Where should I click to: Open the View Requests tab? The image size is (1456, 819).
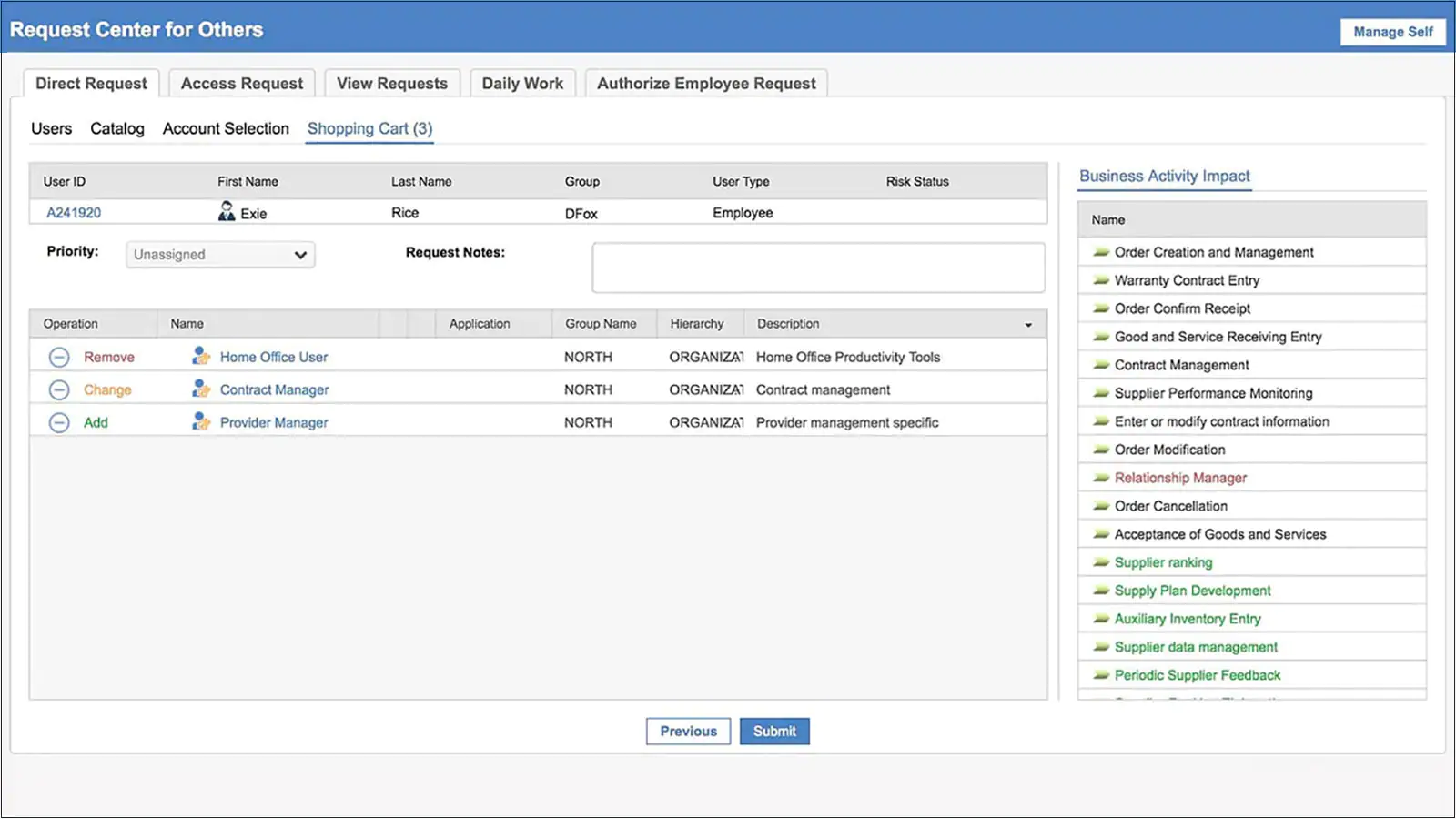click(x=392, y=84)
